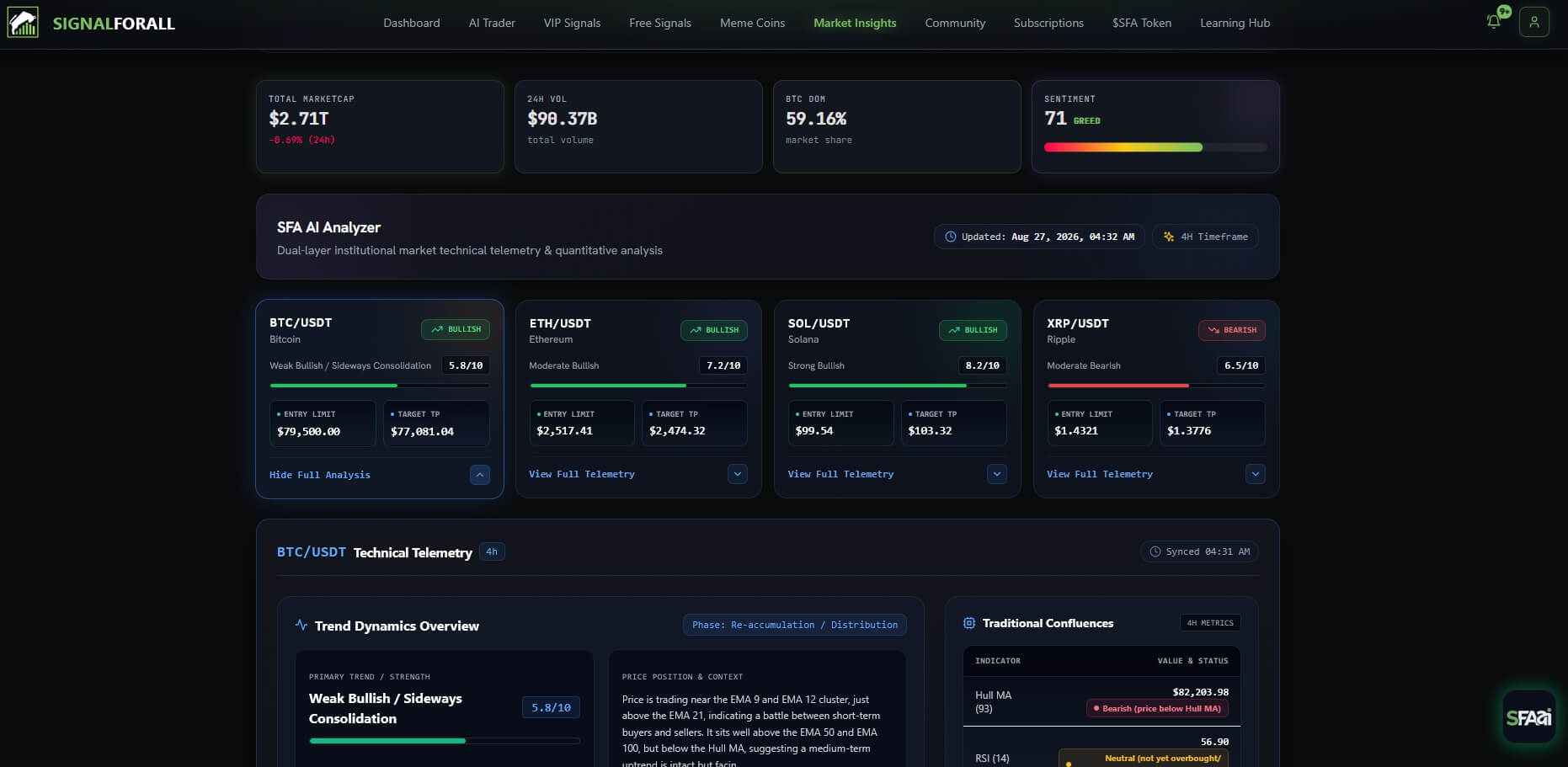
Task: Click SOL/USDT green strength bar
Action: [898, 386]
